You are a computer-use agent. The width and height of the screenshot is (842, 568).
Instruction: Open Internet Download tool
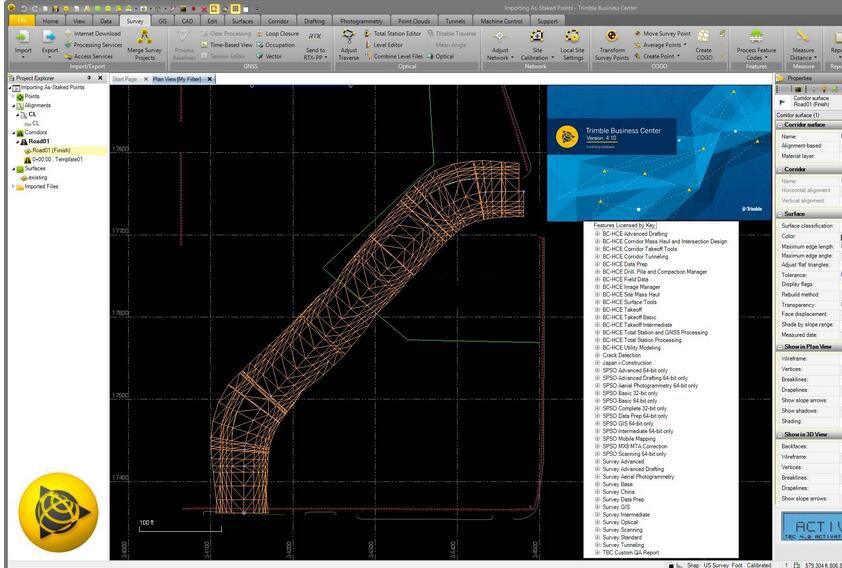(x=93, y=34)
